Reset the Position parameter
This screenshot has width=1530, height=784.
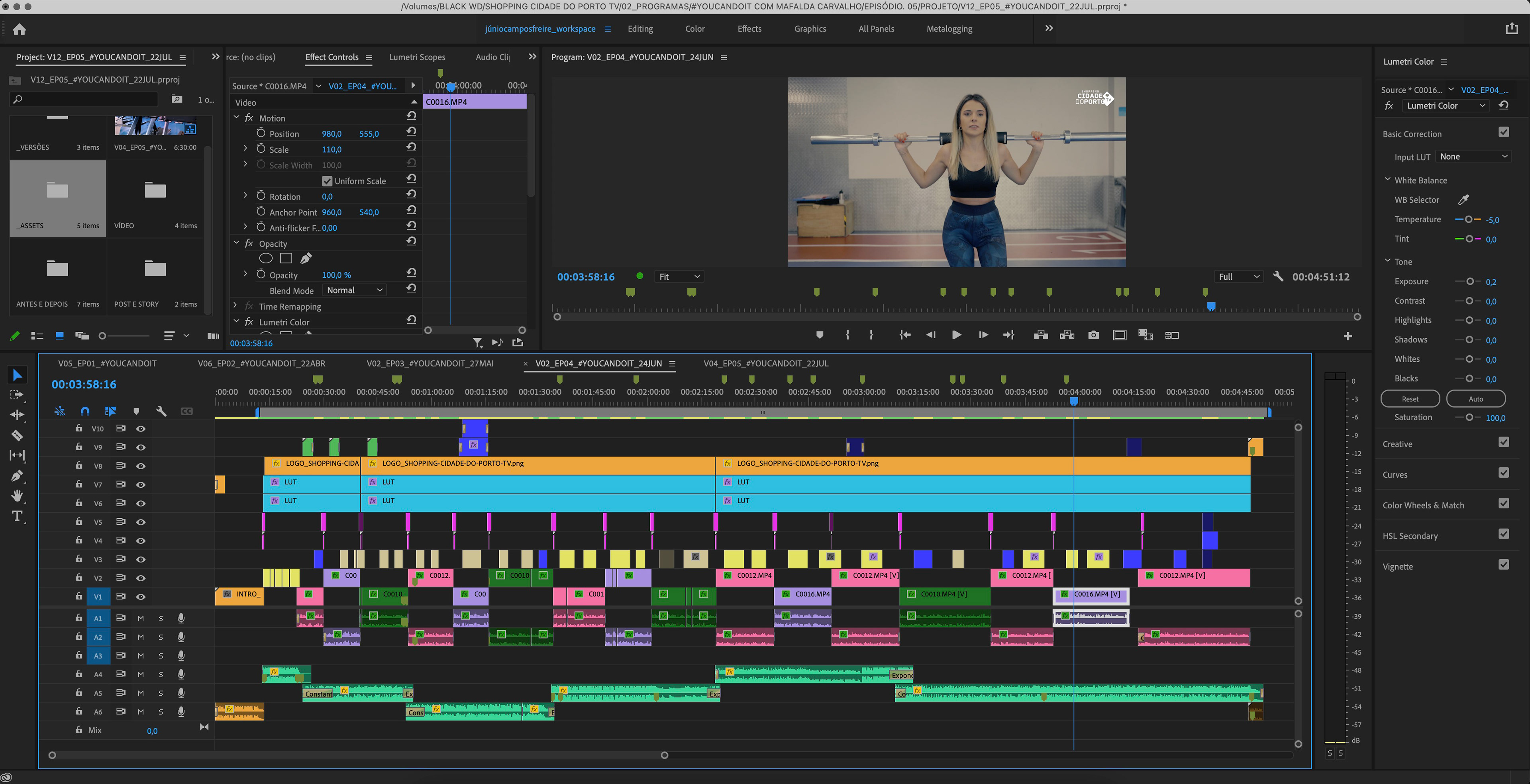click(x=411, y=132)
